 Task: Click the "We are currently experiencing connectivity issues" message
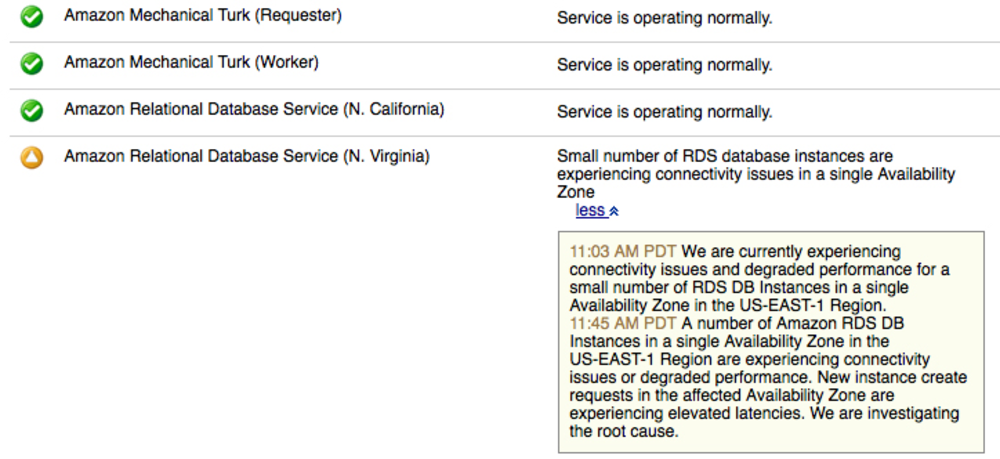coord(760,278)
